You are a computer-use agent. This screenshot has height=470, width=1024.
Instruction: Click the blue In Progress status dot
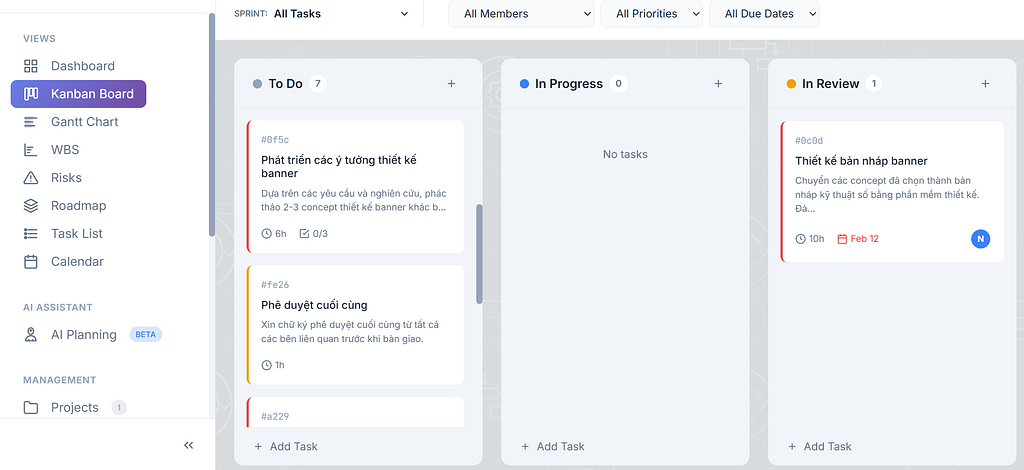click(524, 84)
